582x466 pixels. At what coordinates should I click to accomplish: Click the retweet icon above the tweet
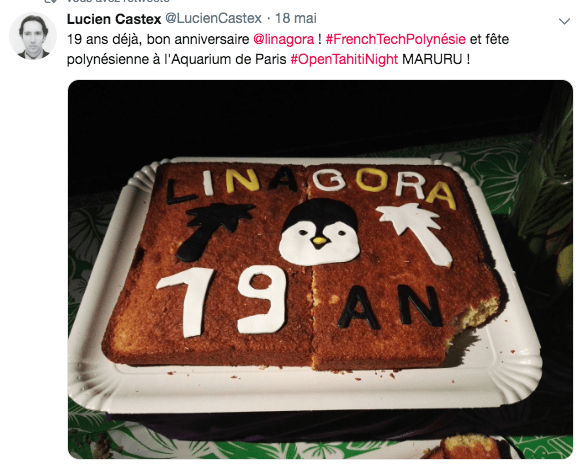tap(50, 1)
